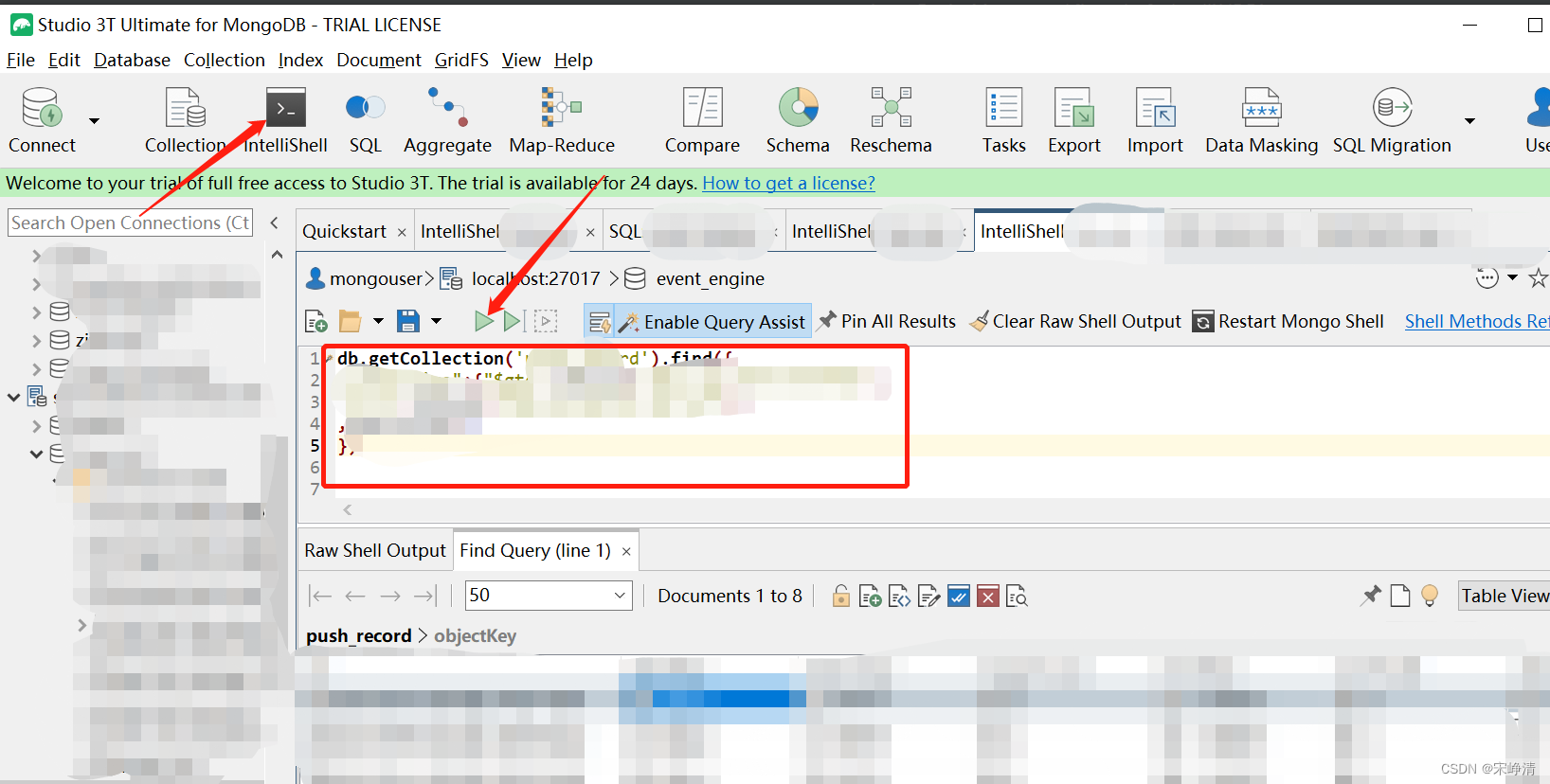Open the Tasks manager

(1003, 120)
